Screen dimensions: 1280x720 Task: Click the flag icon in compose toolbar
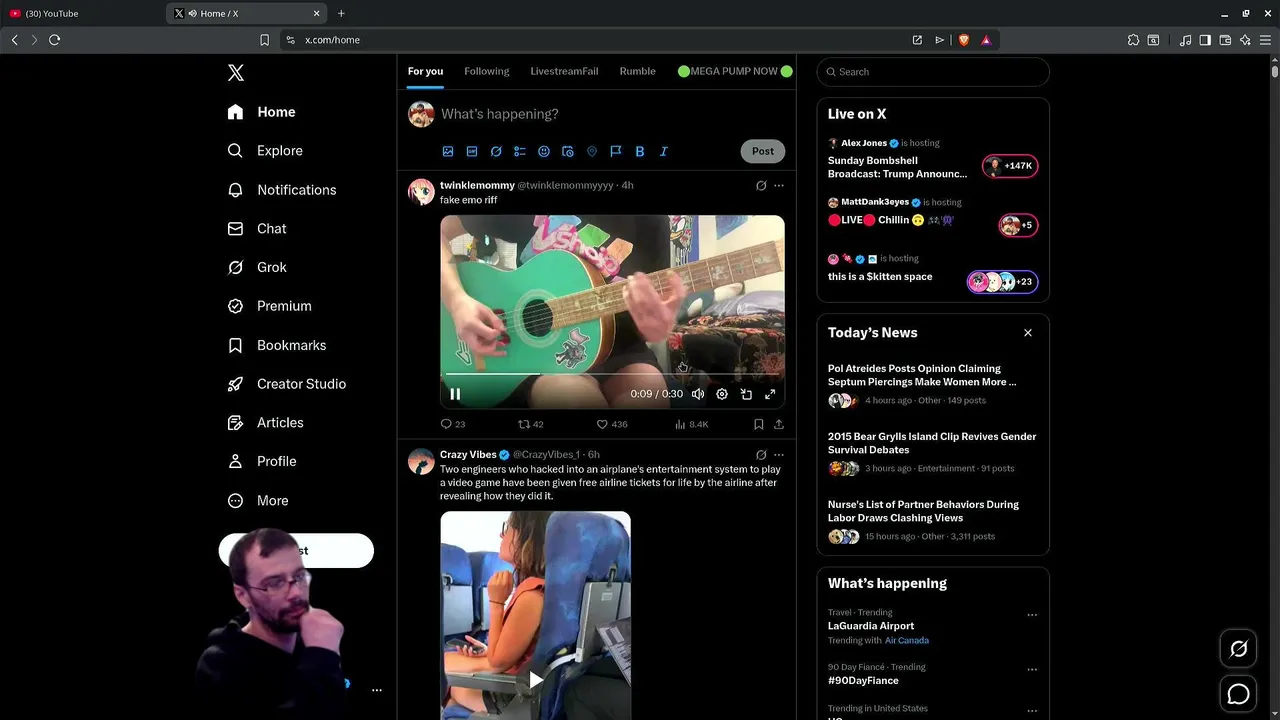[x=616, y=152]
